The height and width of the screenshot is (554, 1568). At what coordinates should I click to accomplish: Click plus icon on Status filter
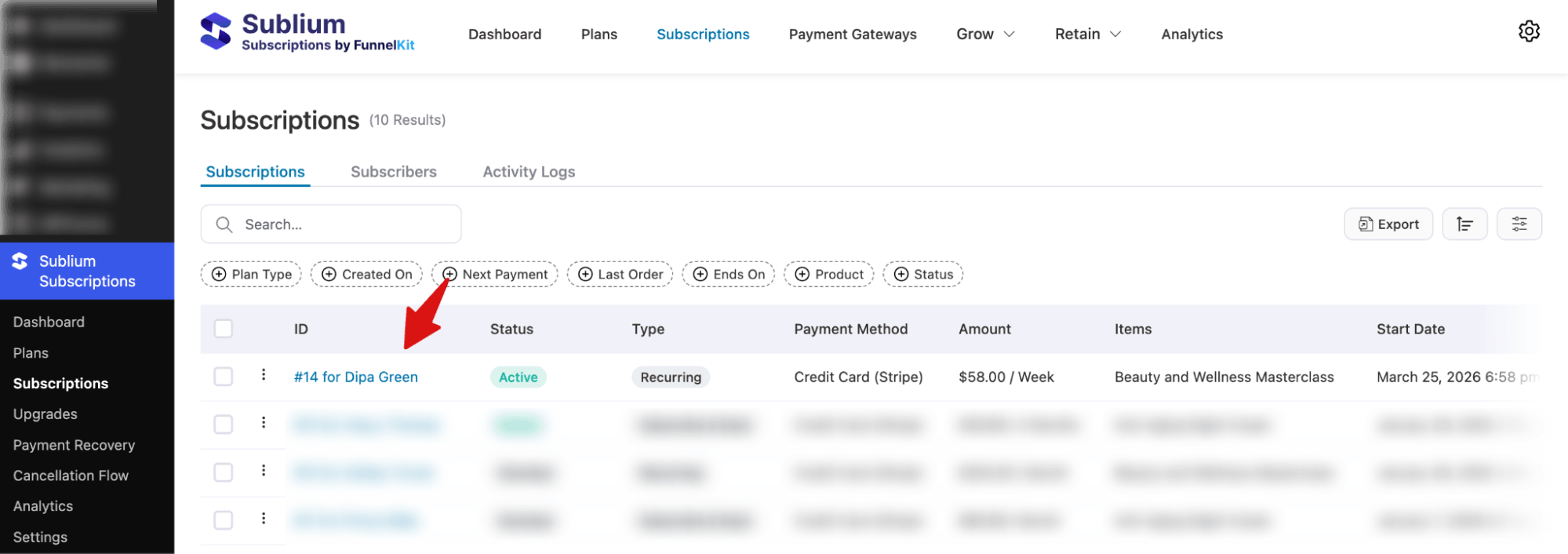(901, 274)
